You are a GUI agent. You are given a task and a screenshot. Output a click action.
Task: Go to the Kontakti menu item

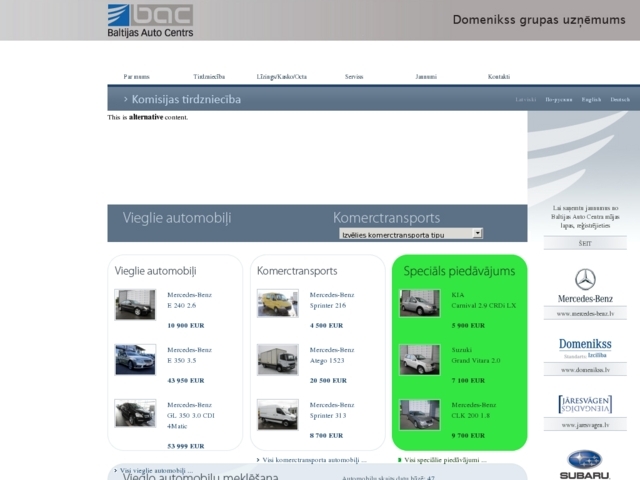(499, 77)
